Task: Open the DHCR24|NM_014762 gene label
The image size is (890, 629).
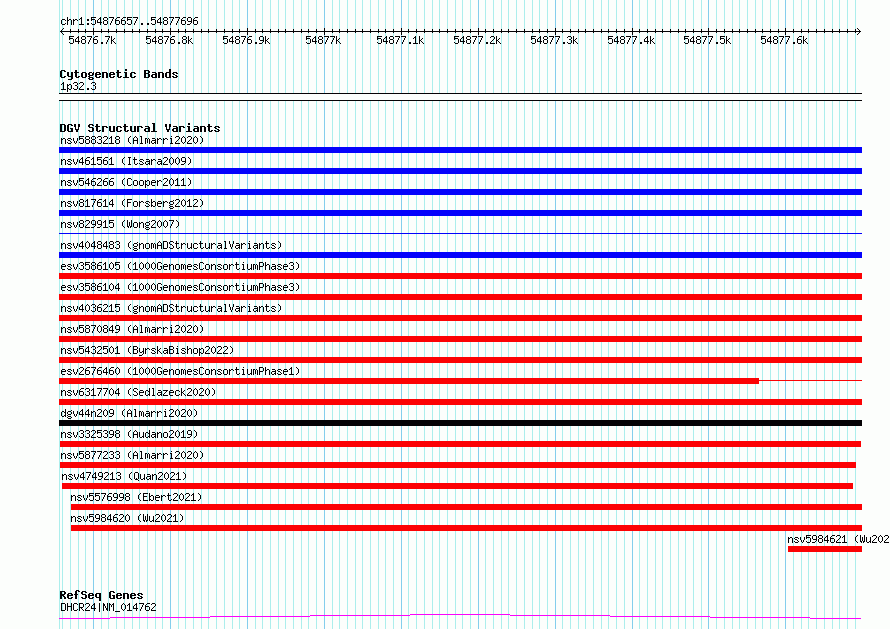Action: point(108,607)
